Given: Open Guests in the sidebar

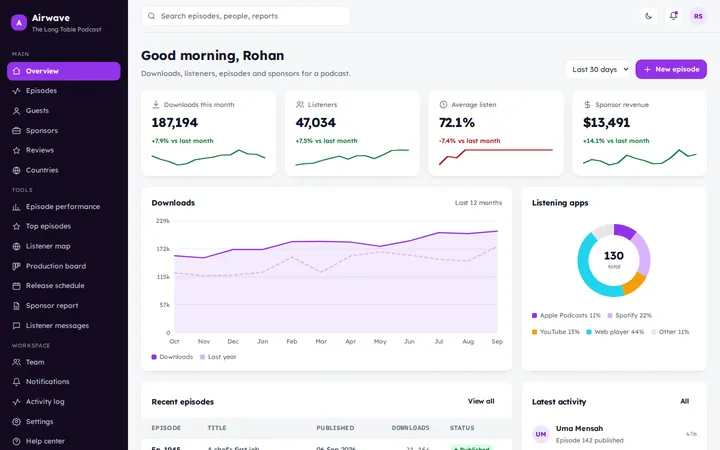Looking at the screenshot, I should point(64,111).
